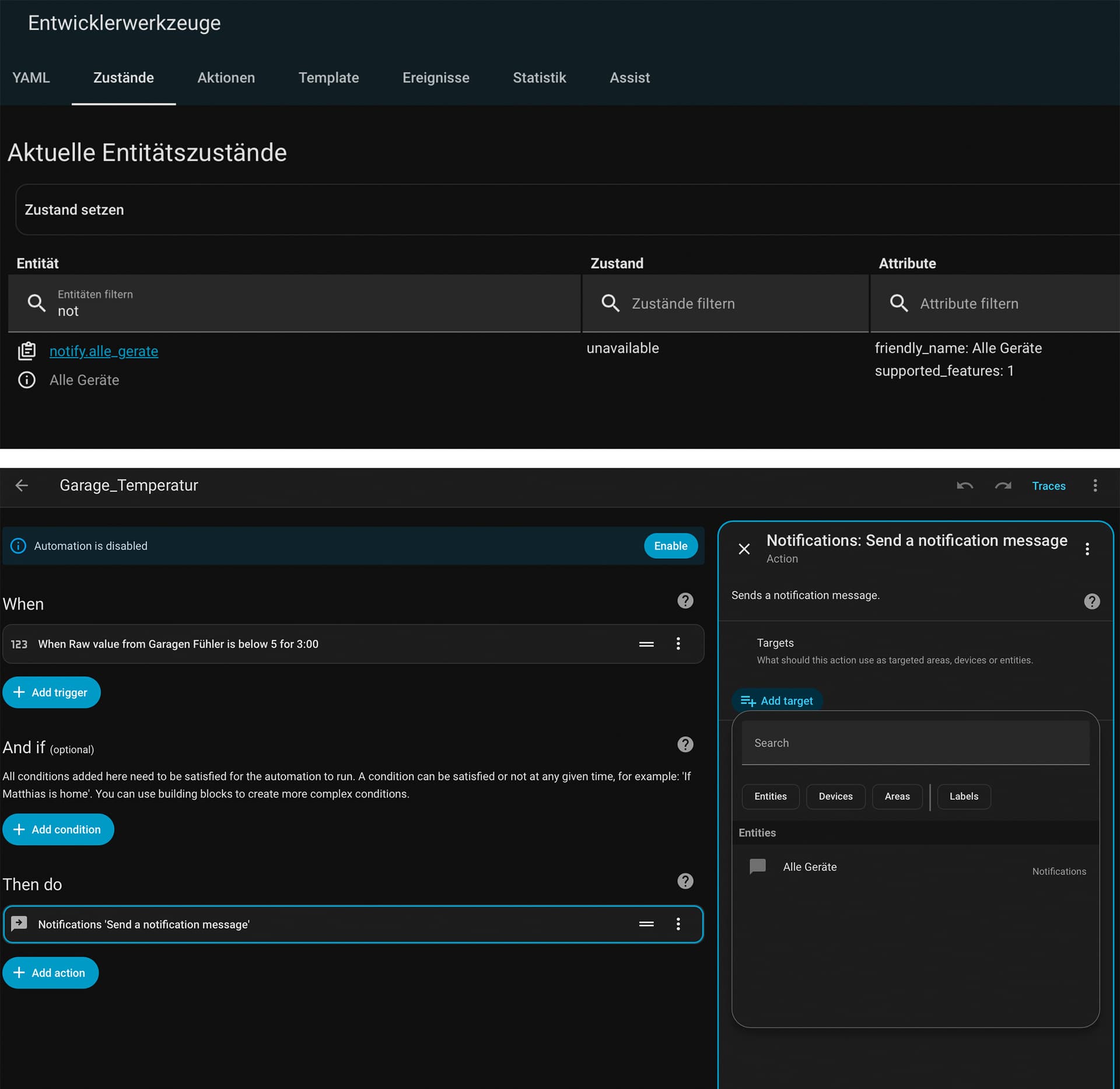The width and height of the screenshot is (1120, 1089).
Task: Open three-dot menu of Garage_Temperatur automation
Action: [1095, 486]
